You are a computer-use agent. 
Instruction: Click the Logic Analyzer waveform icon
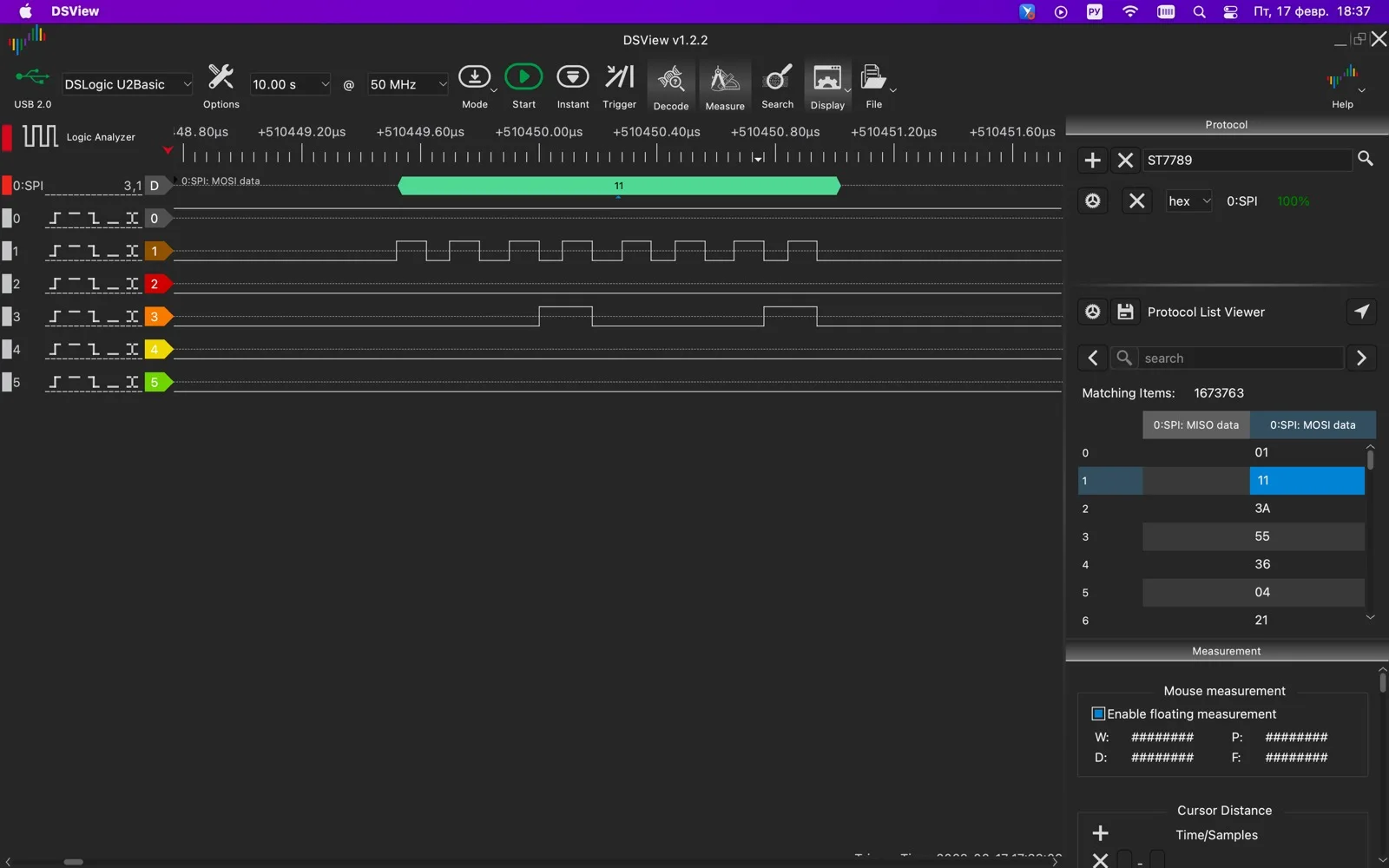(40, 136)
